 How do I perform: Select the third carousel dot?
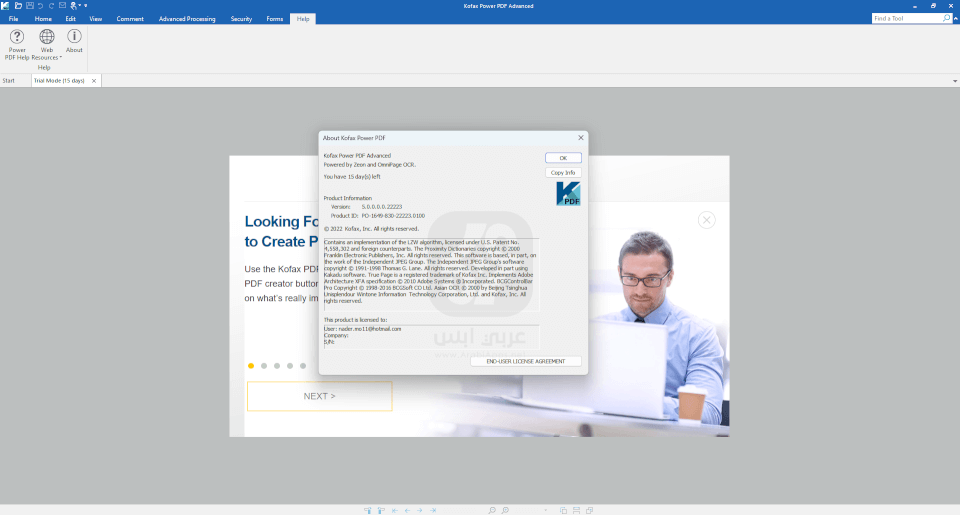(x=277, y=366)
